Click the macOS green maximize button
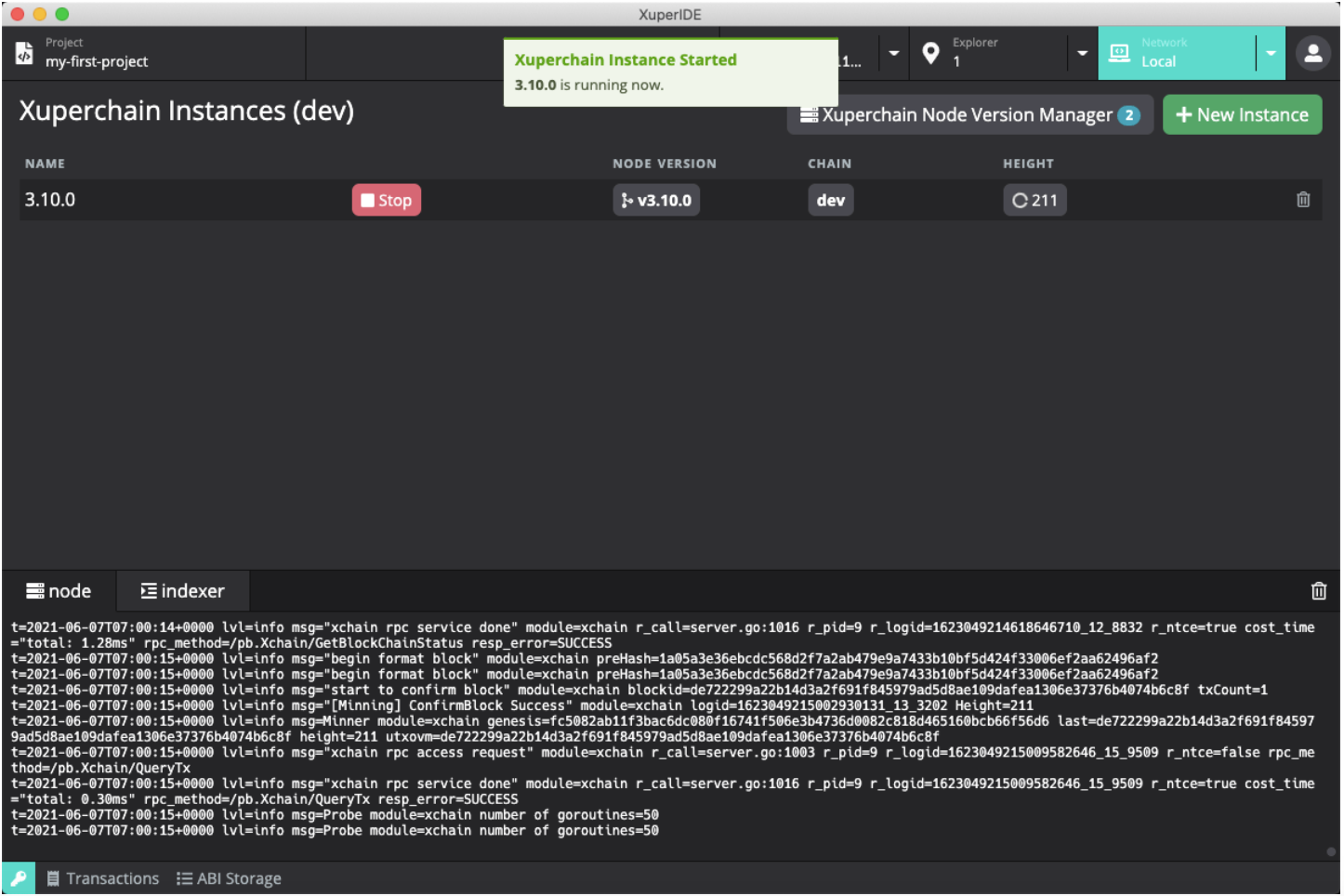This screenshot has width=1344, height=896. point(62,14)
